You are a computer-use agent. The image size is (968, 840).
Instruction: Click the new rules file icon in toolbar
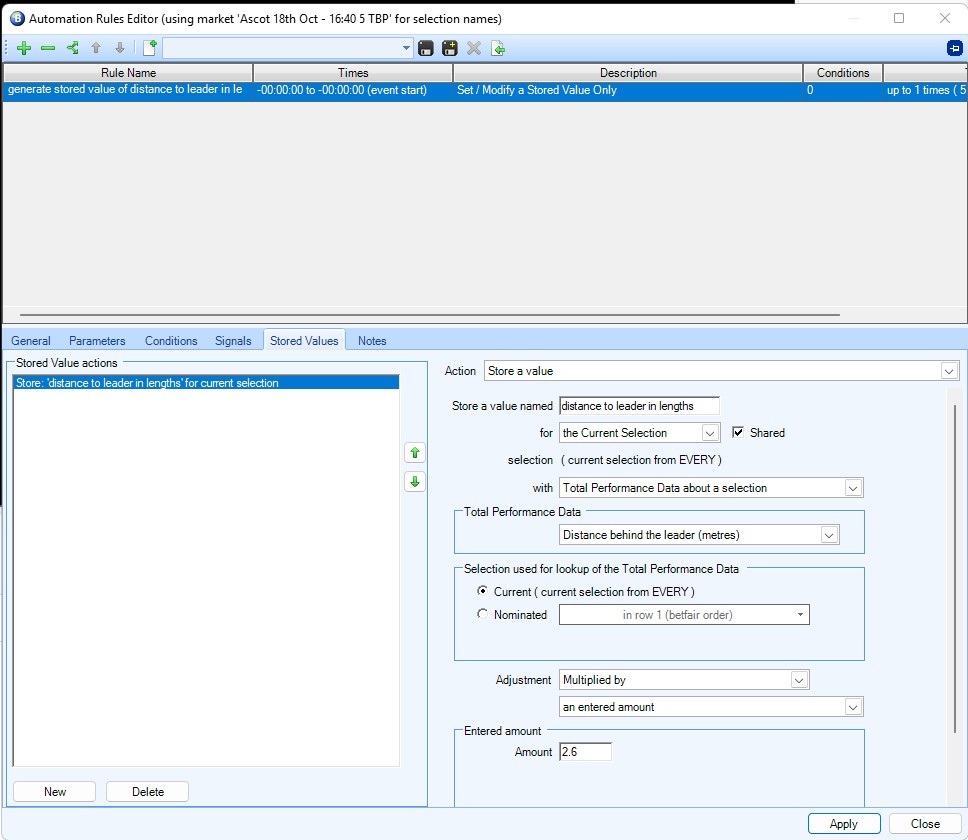pyautogui.click(x=150, y=48)
